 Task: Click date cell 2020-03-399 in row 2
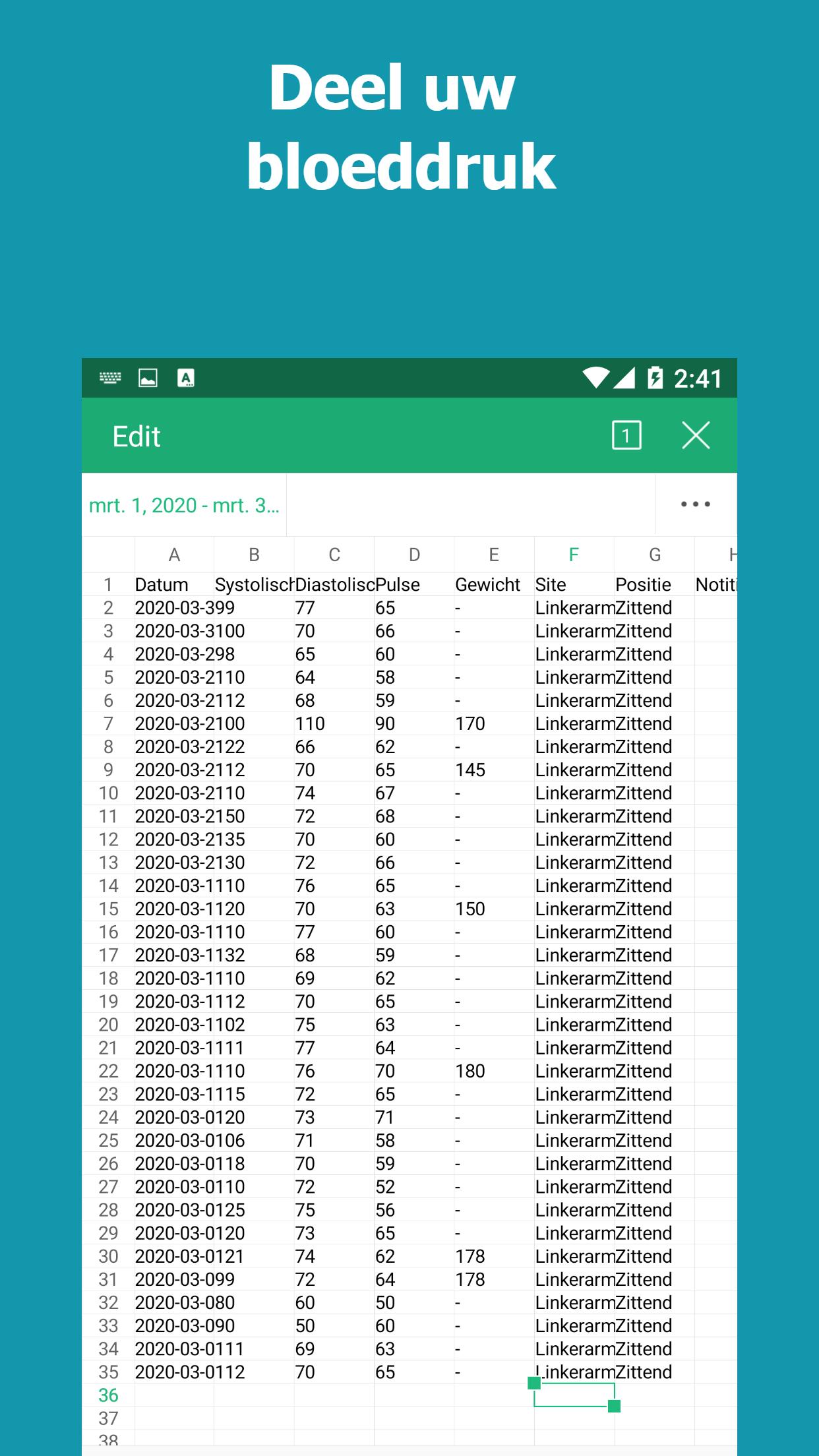click(174, 608)
